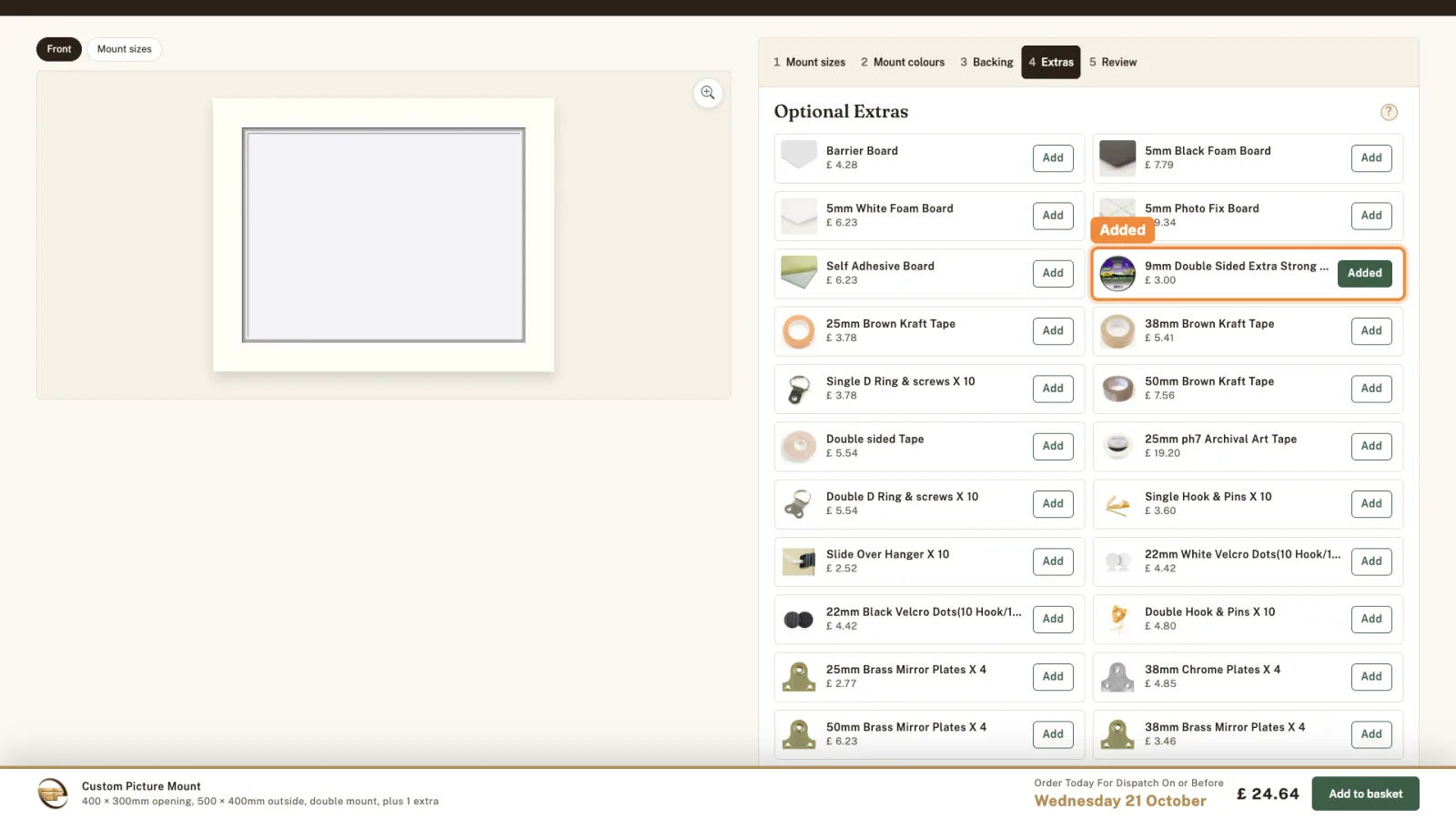Click the 5mm Black Foam Board thumbnail
Image resolution: width=1456 pixels, height=819 pixels.
1117,157
